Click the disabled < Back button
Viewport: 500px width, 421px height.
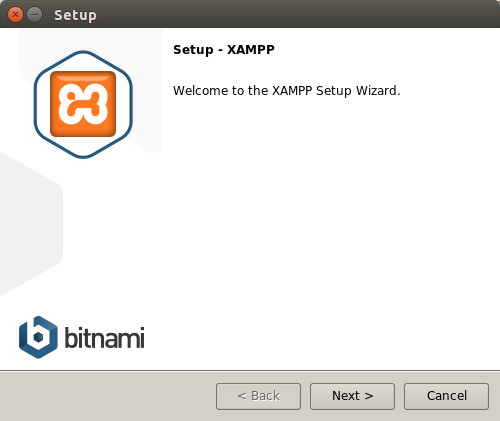tap(258, 396)
